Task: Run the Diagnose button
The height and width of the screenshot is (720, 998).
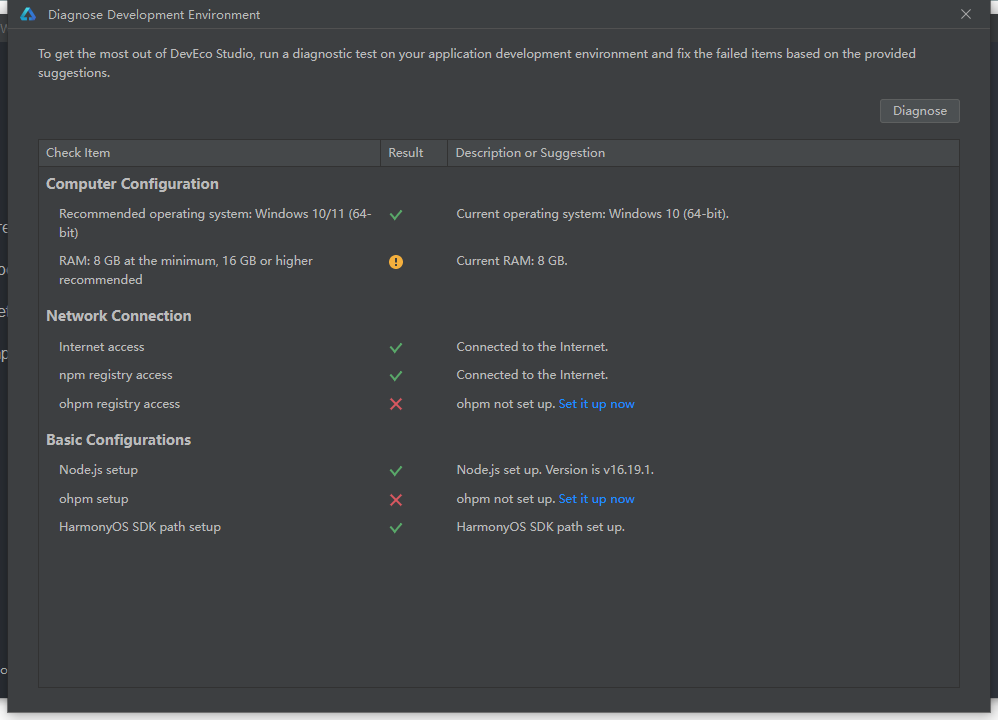Action: 919,111
